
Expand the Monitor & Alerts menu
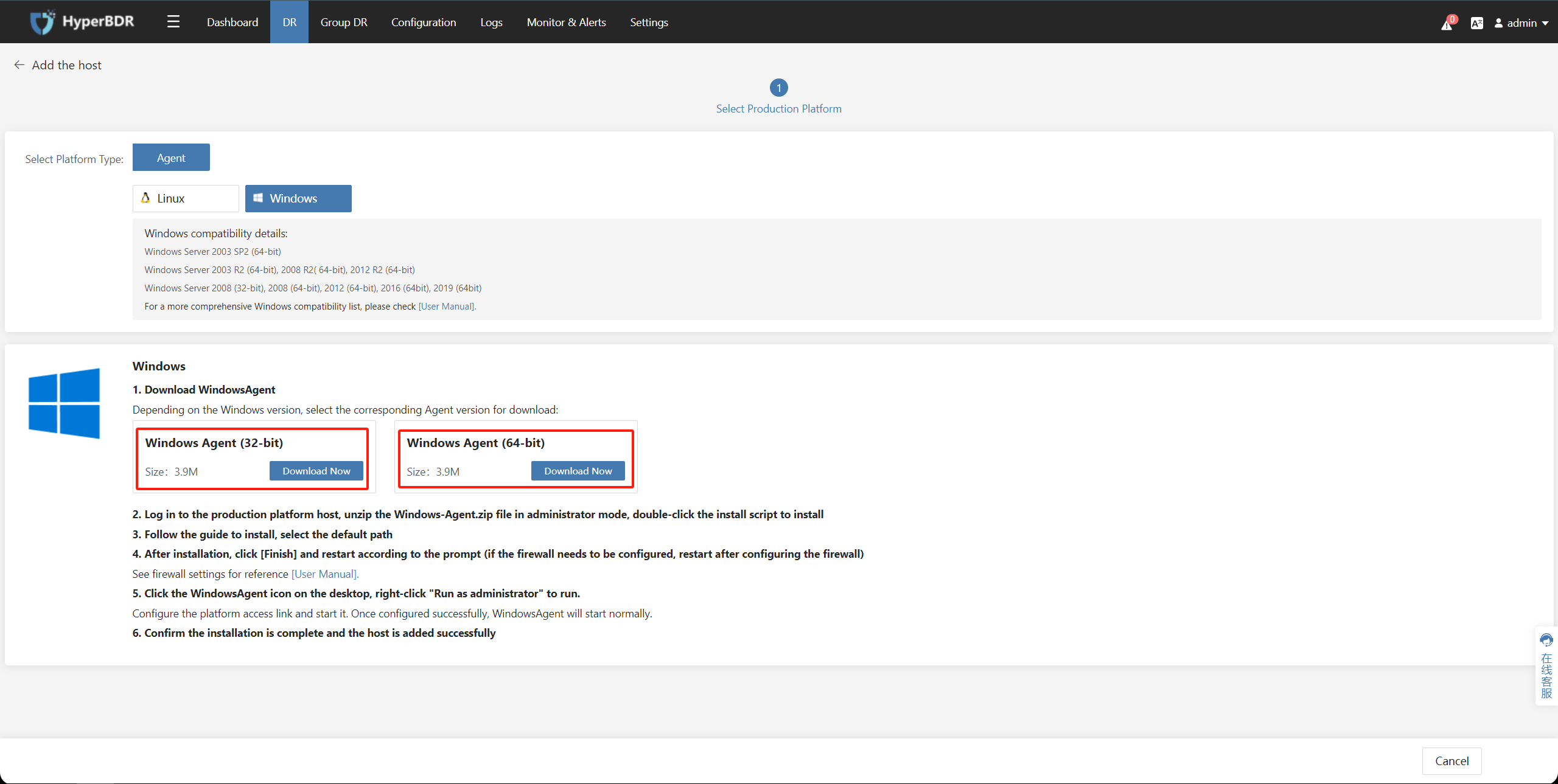tap(567, 22)
